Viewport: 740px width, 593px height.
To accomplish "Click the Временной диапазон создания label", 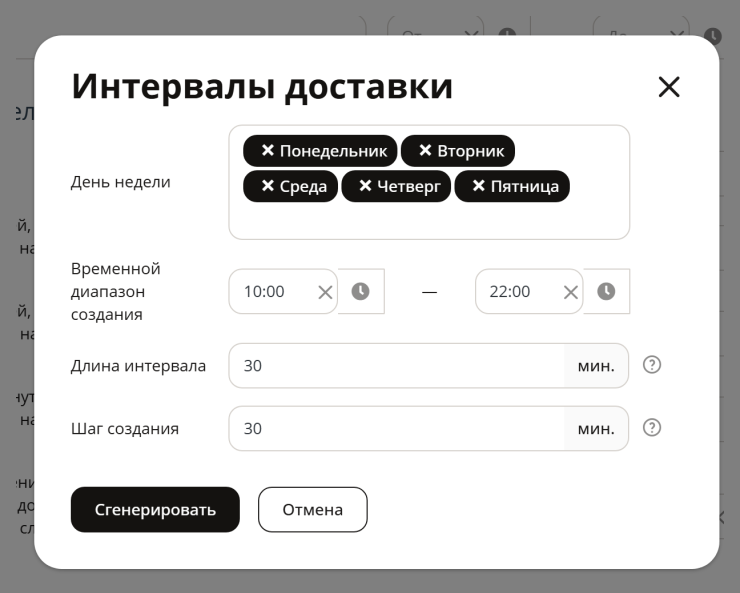I will tap(116, 292).
